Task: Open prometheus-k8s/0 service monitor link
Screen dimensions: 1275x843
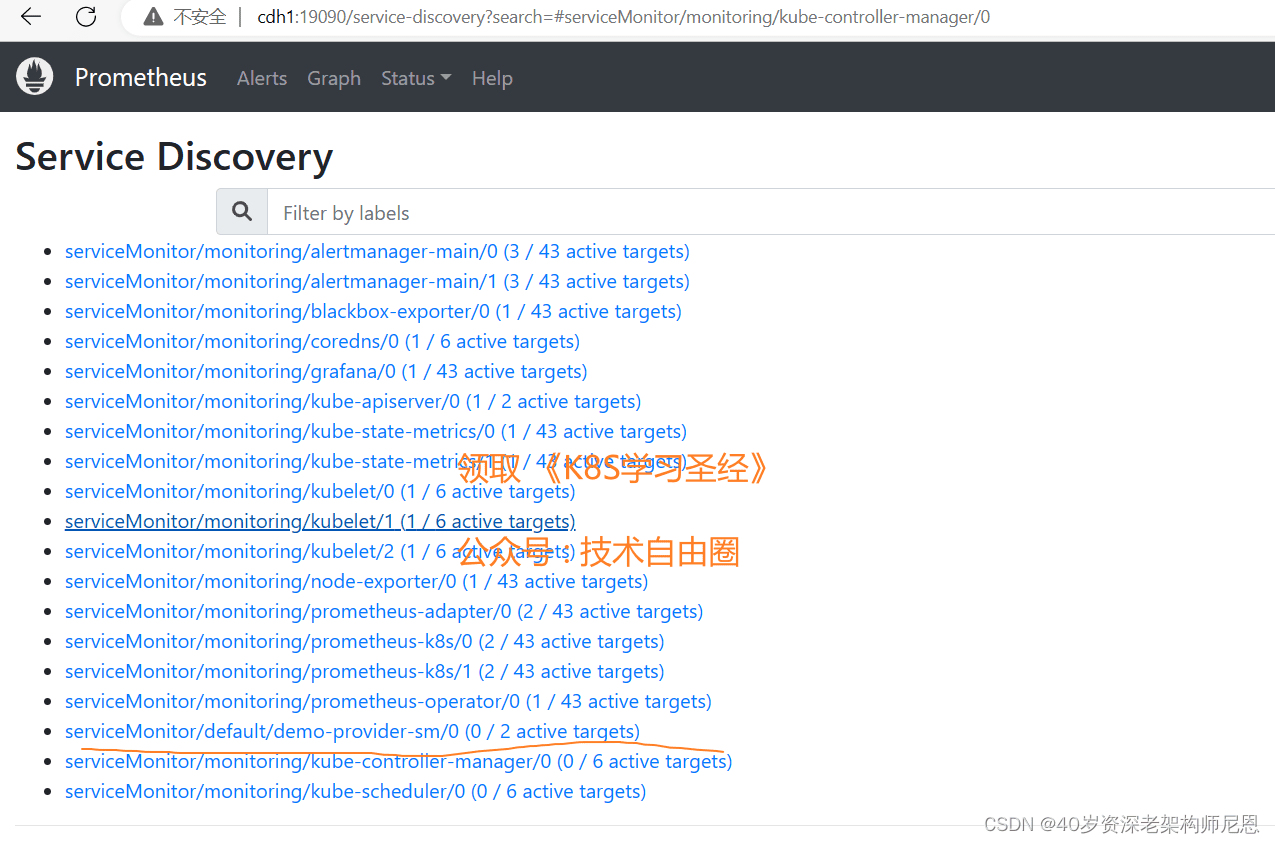Action: click(364, 641)
